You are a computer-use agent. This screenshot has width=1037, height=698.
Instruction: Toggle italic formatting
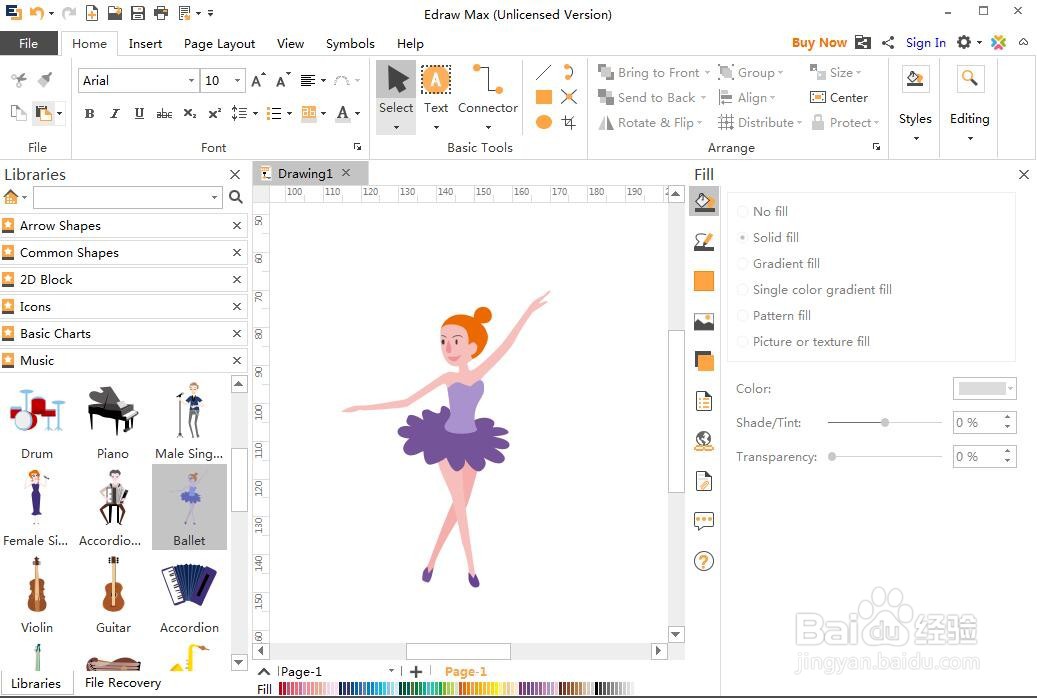click(x=114, y=113)
